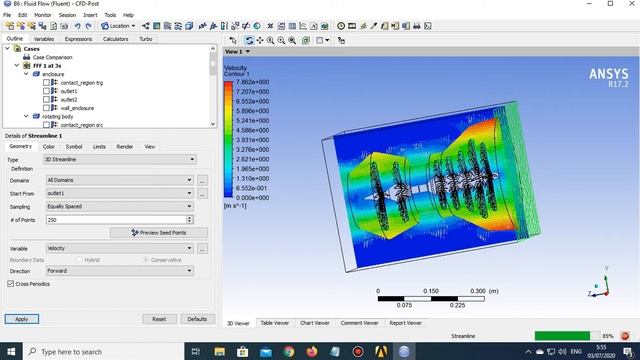Screen dimensions: 640x360
Task: Open the Variable dropdown showing Velocity
Action: click(120, 248)
